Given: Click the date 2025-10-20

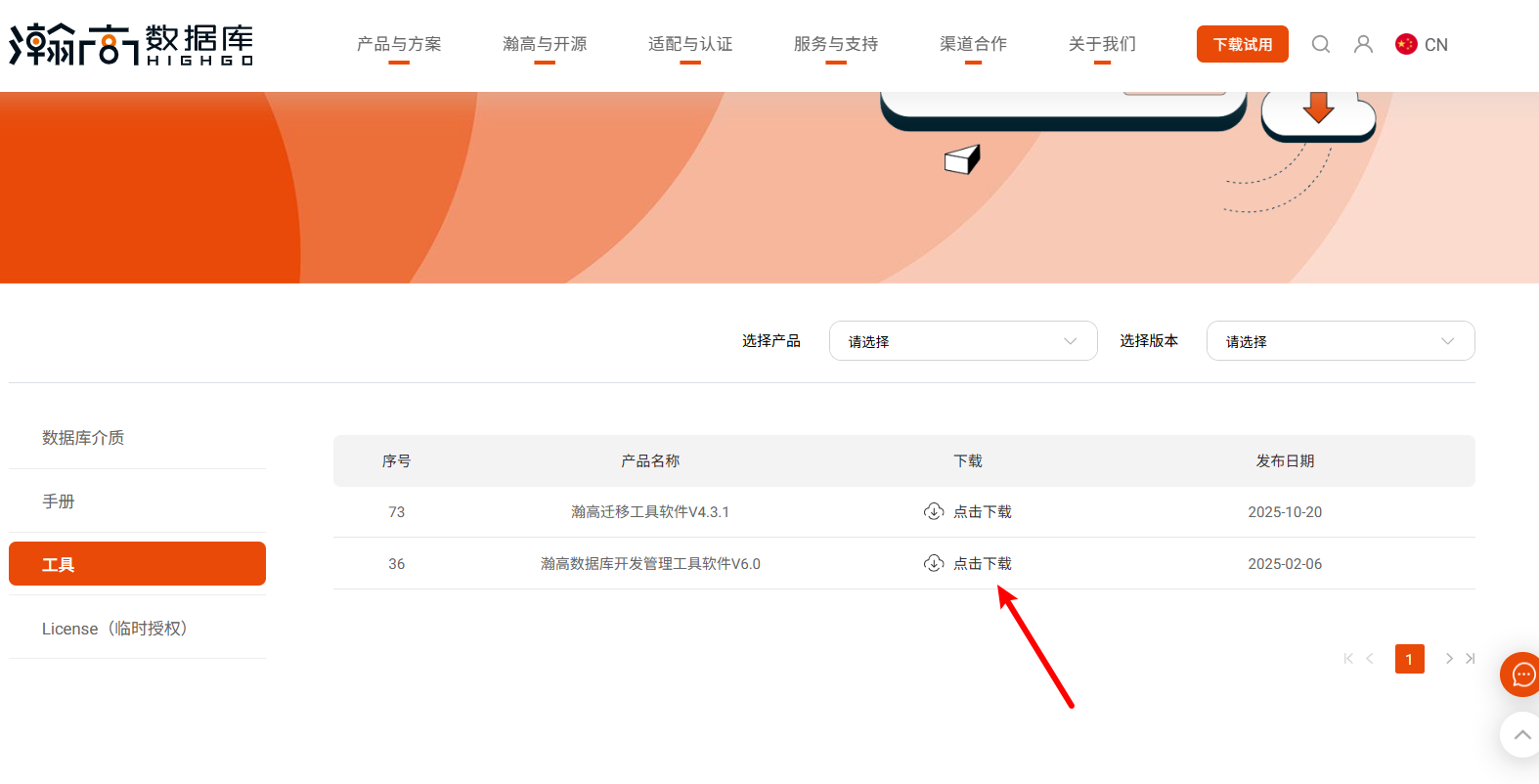Looking at the screenshot, I should coord(1285,512).
